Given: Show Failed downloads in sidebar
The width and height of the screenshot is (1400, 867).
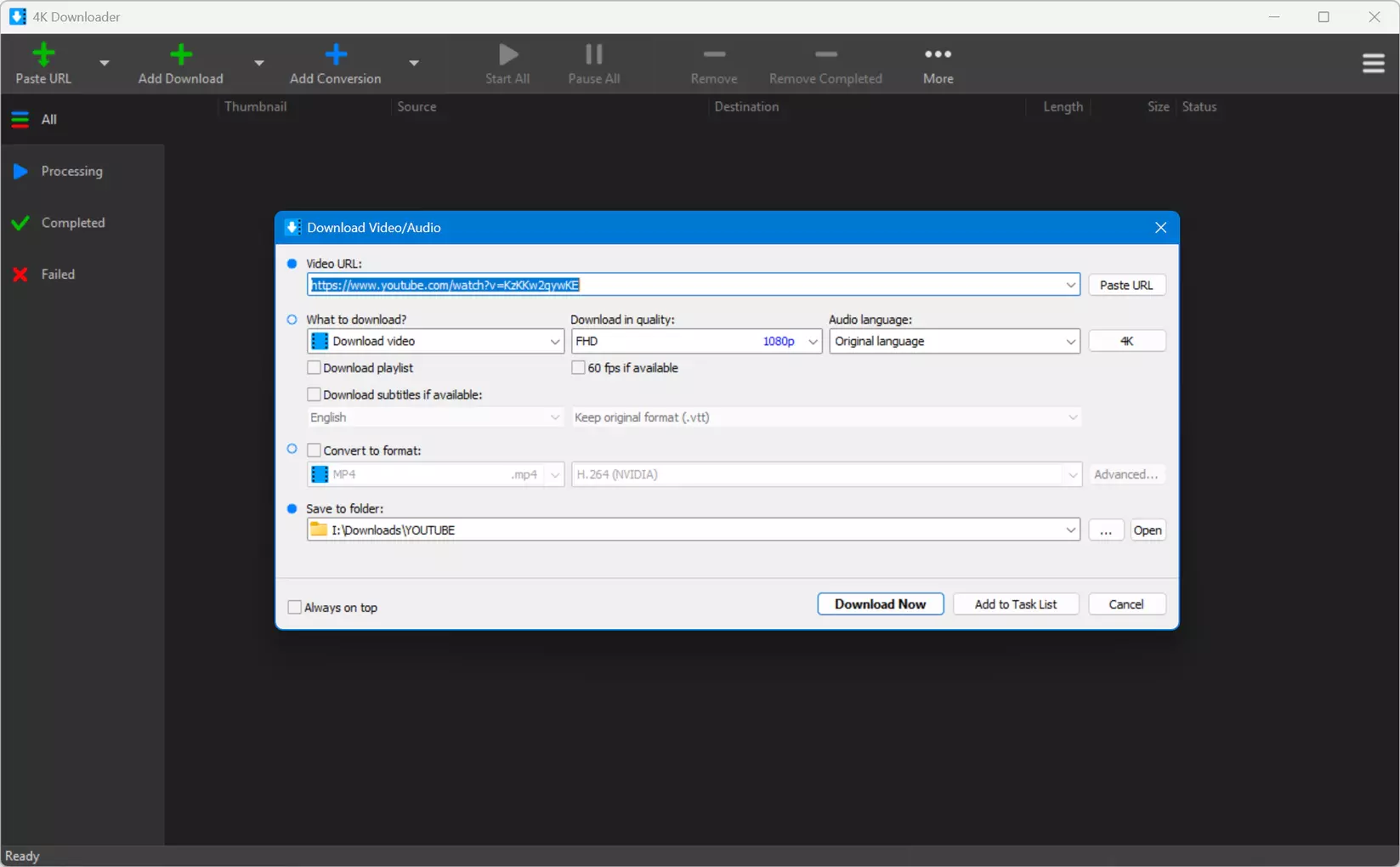Looking at the screenshot, I should tap(82, 275).
